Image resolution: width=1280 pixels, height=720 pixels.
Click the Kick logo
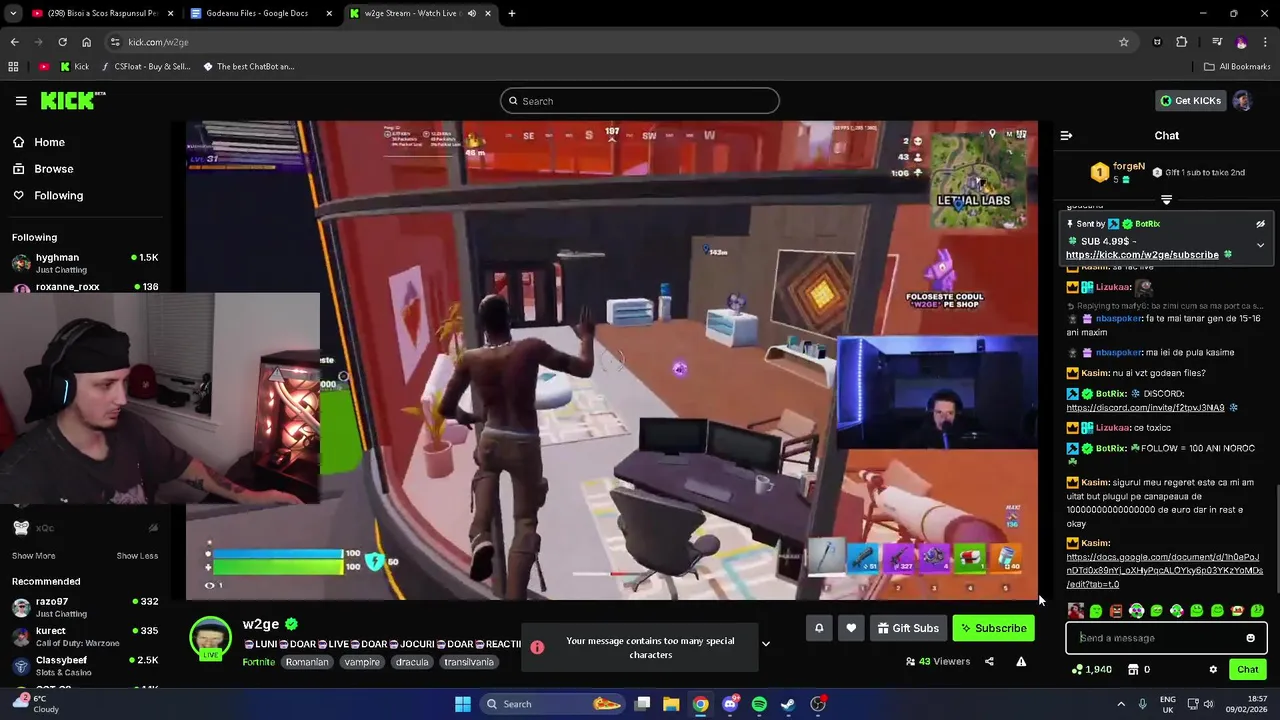[73, 100]
